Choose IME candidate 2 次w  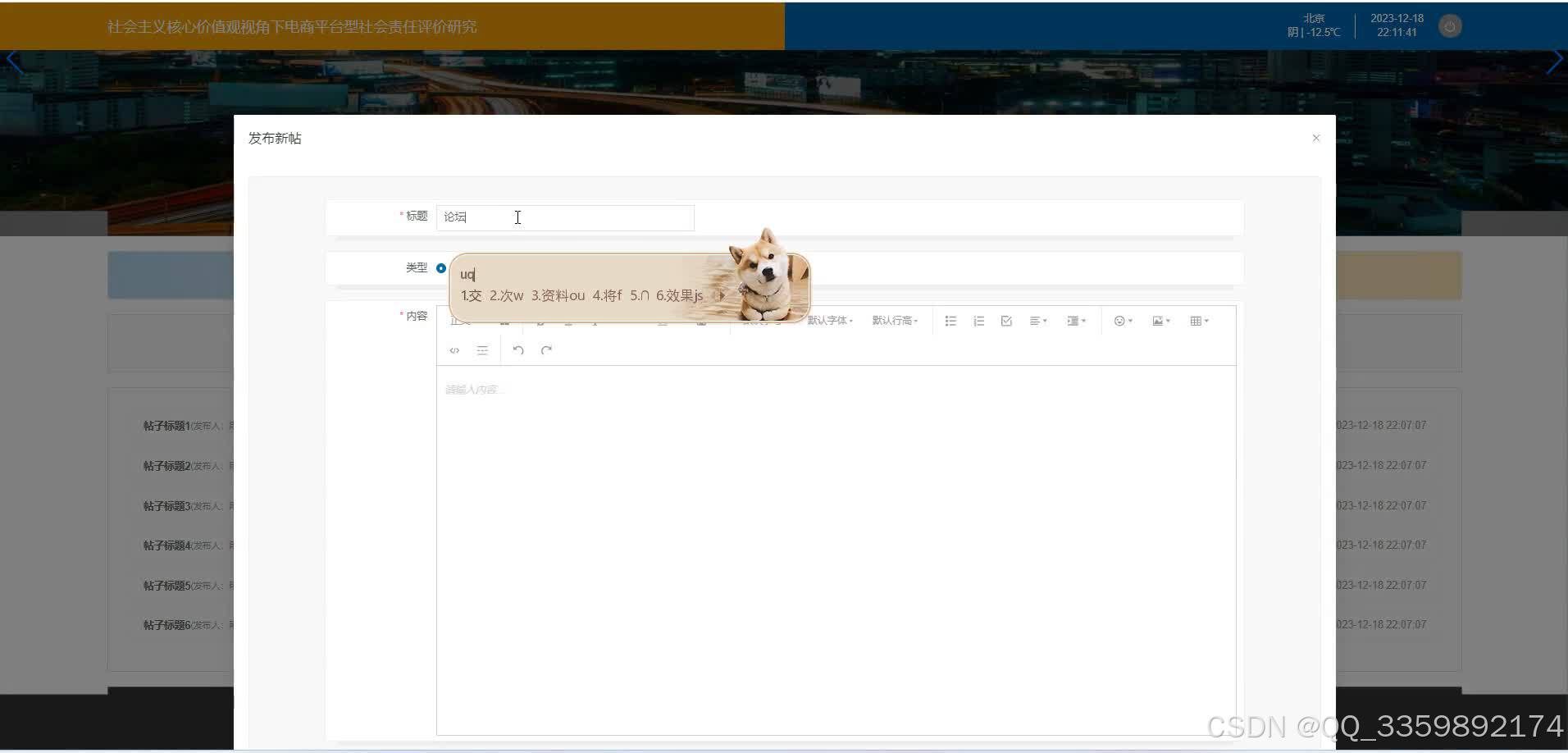coord(506,295)
